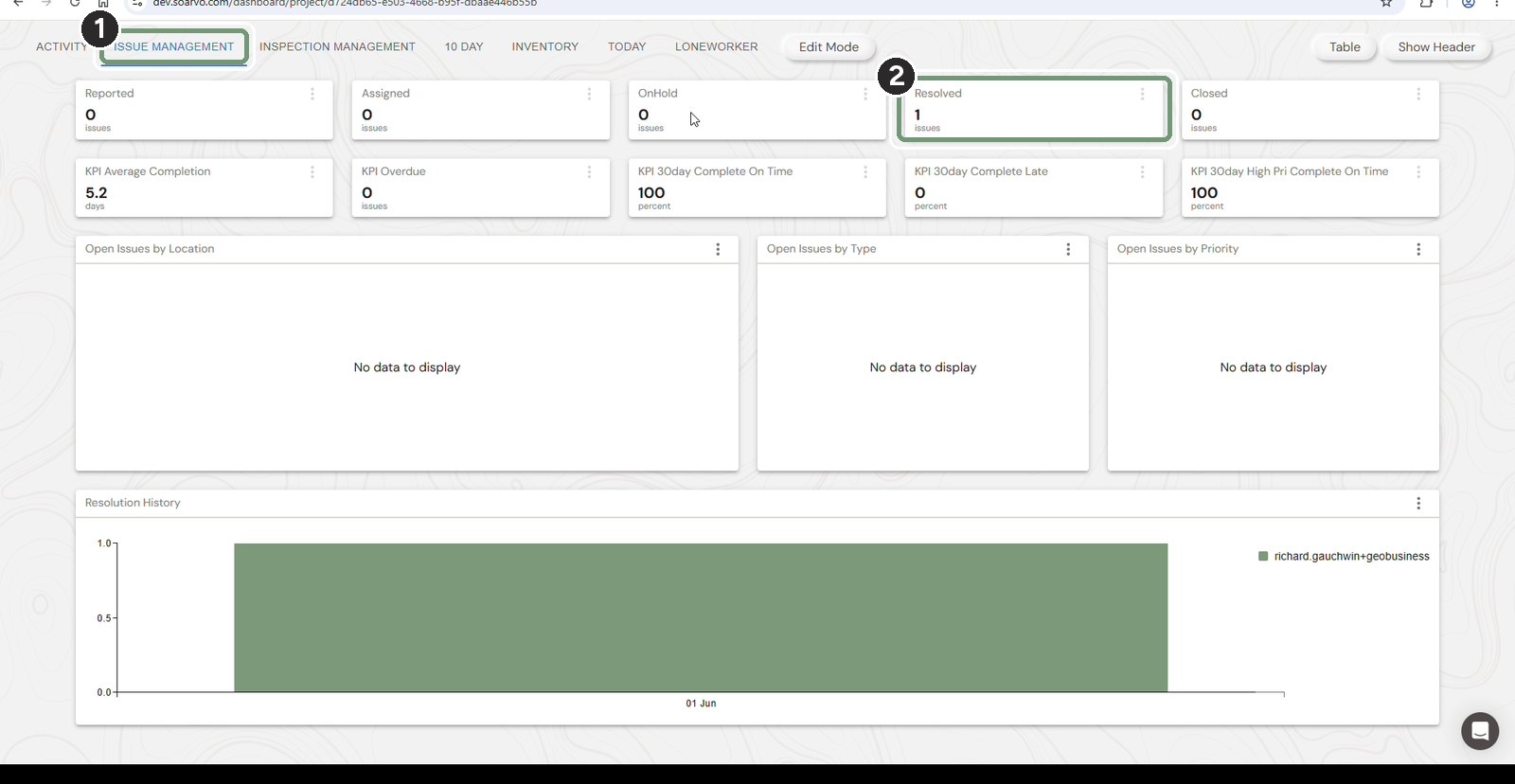Click the 01 Jun axis label
The width and height of the screenshot is (1515, 784).
[x=701, y=704]
